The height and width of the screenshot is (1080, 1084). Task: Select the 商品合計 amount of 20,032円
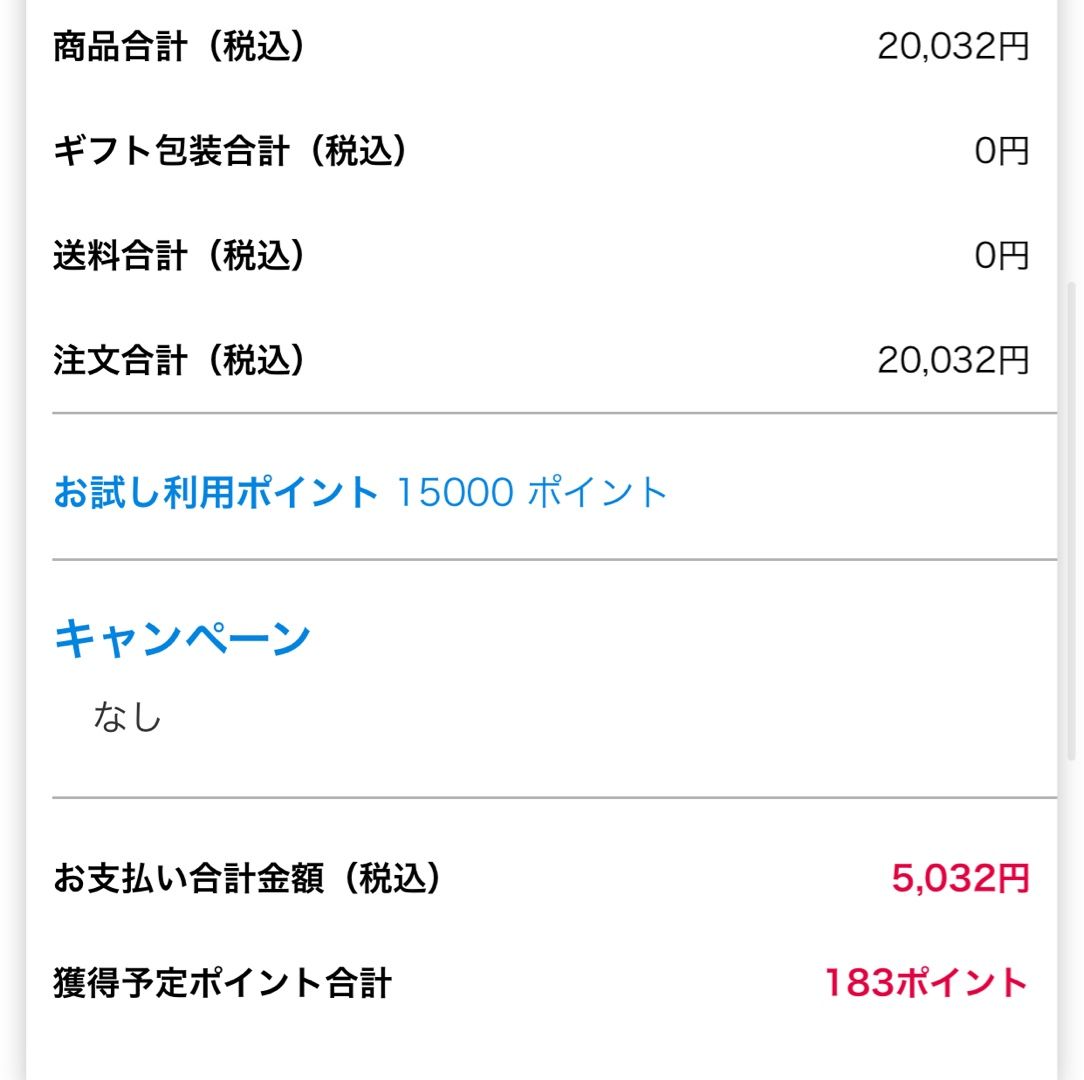(x=952, y=46)
